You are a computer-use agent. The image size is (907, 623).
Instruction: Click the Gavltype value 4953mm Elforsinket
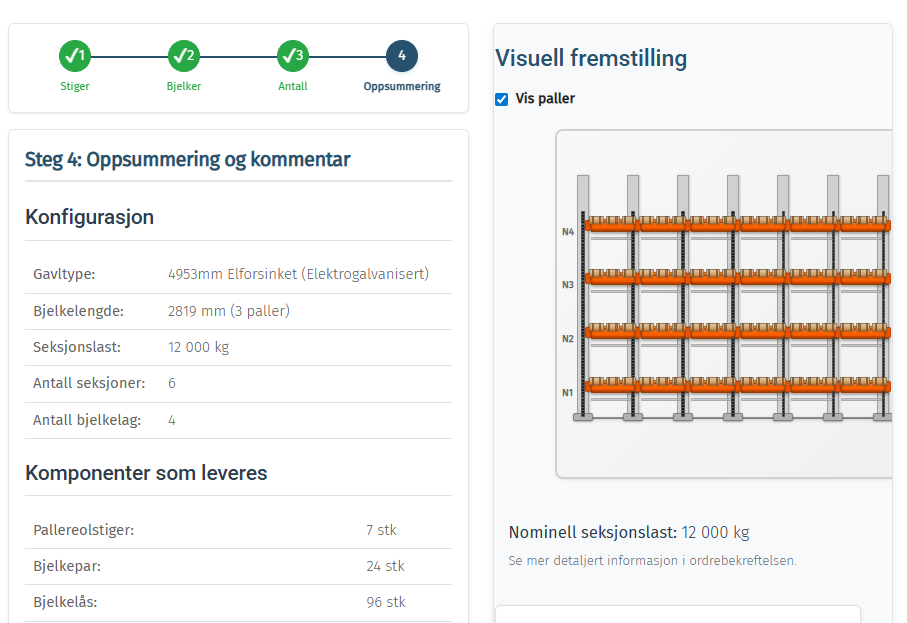(x=298, y=274)
